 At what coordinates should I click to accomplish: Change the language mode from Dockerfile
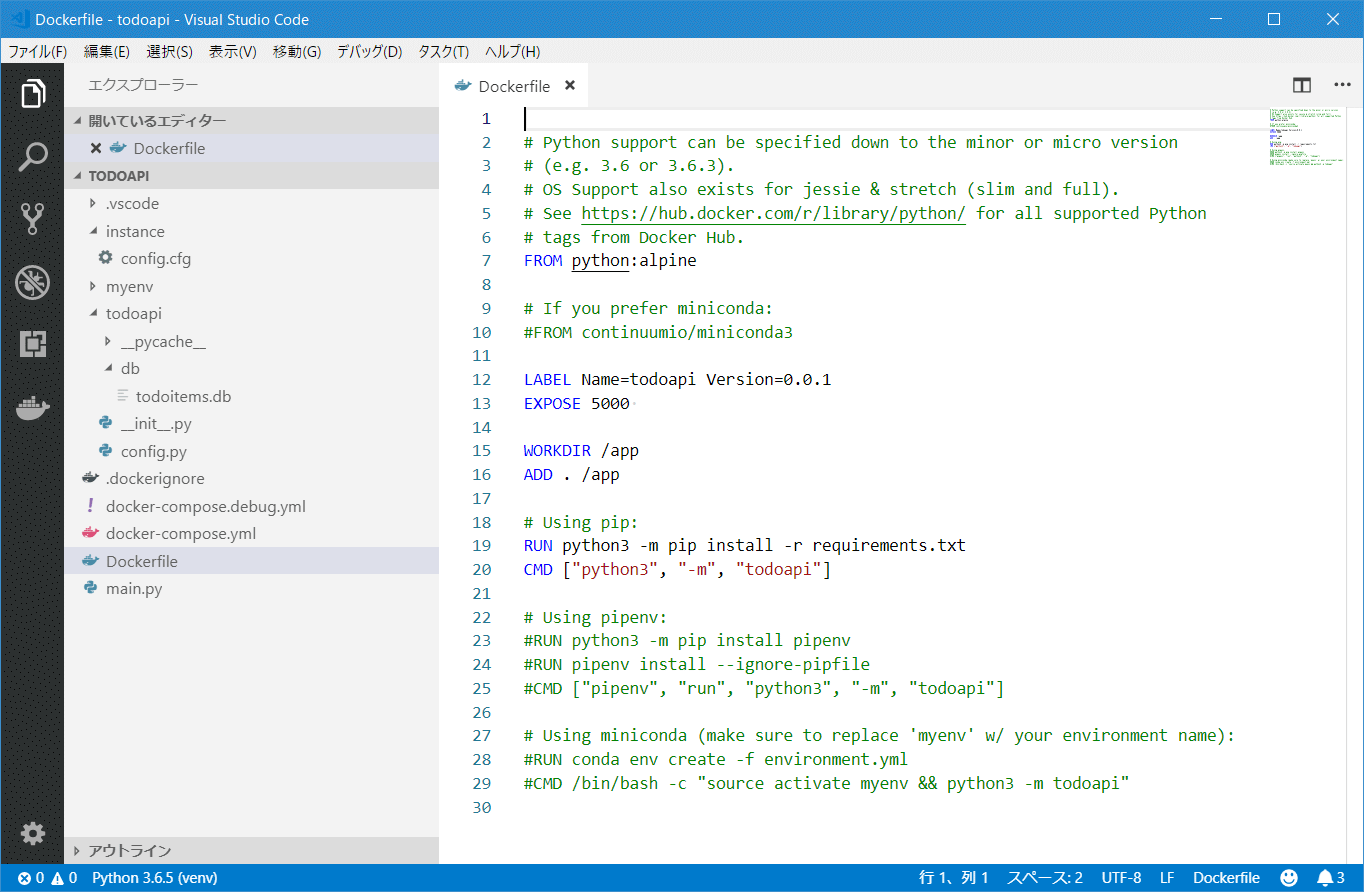click(x=1226, y=877)
